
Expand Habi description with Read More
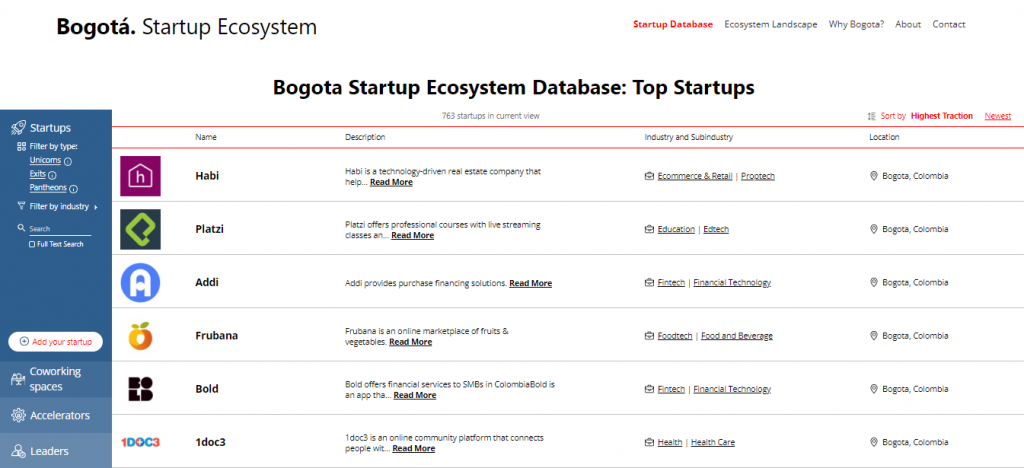[x=391, y=183]
